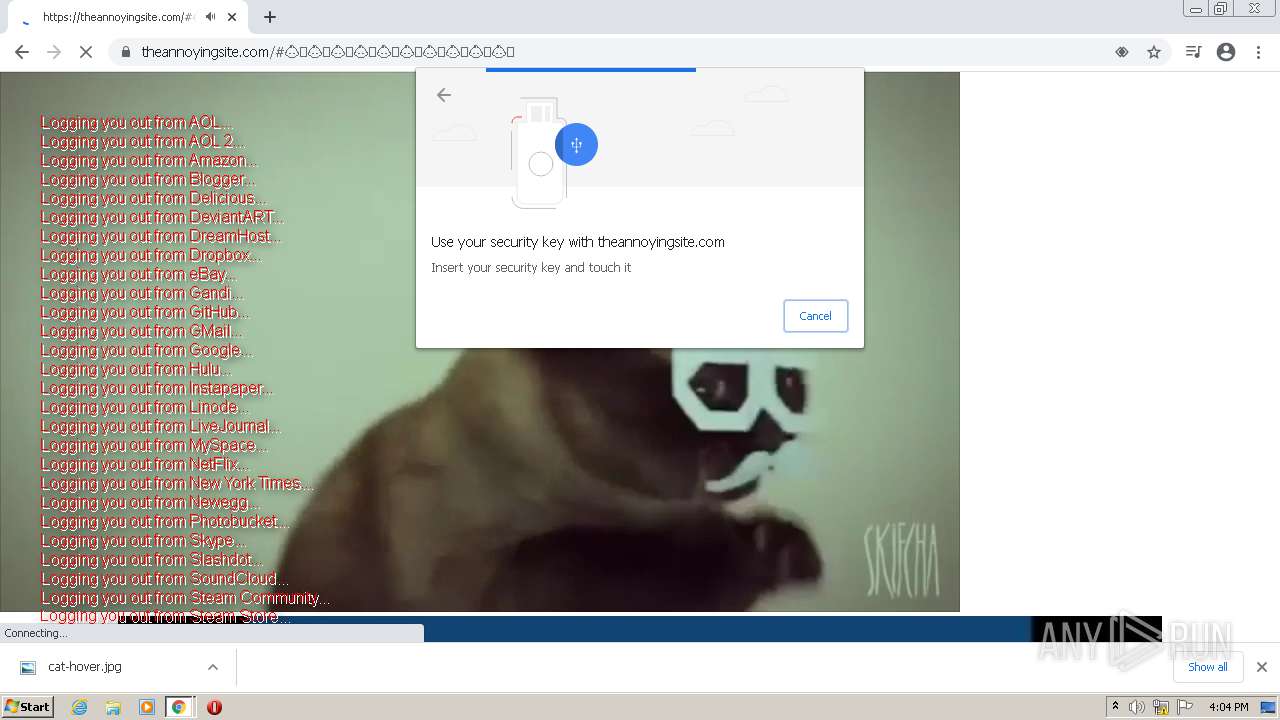
Task: Expand cat-hover.jpg download options arrow
Action: [x=212, y=667]
